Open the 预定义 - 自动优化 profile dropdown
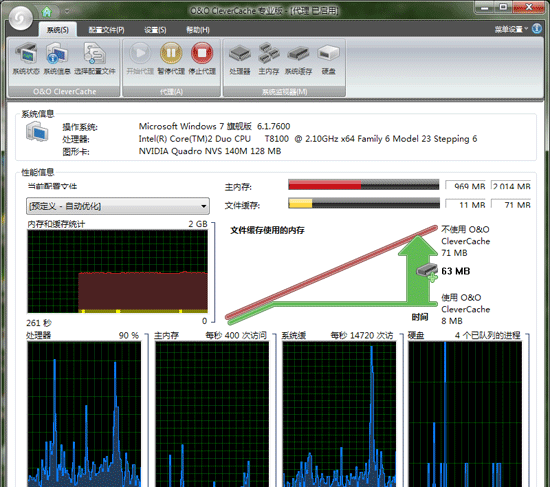The height and width of the screenshot is (487, 550). pyautogui.click(x=118, y=206)
